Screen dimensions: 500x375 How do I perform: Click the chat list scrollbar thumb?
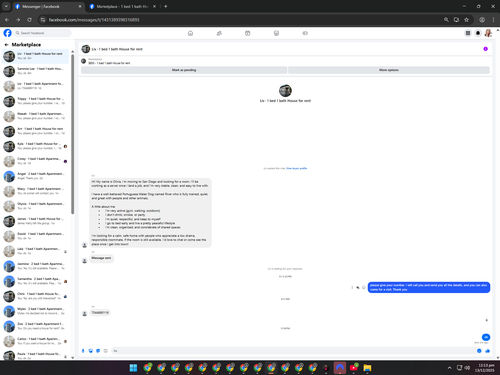[x=73, y=134]
